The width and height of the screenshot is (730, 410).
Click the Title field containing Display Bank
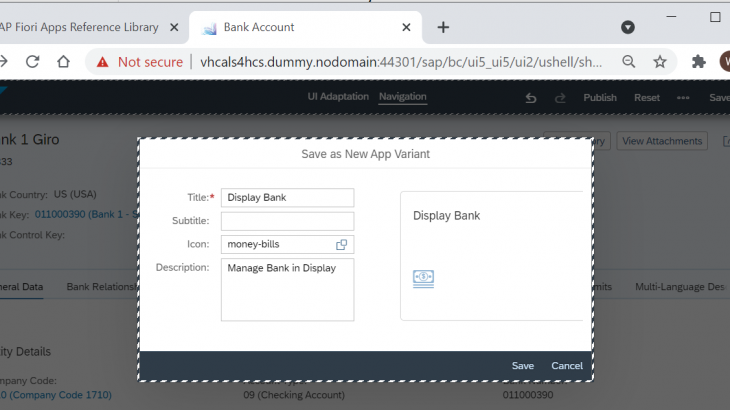pyautogui.click(x=287, y=197)
